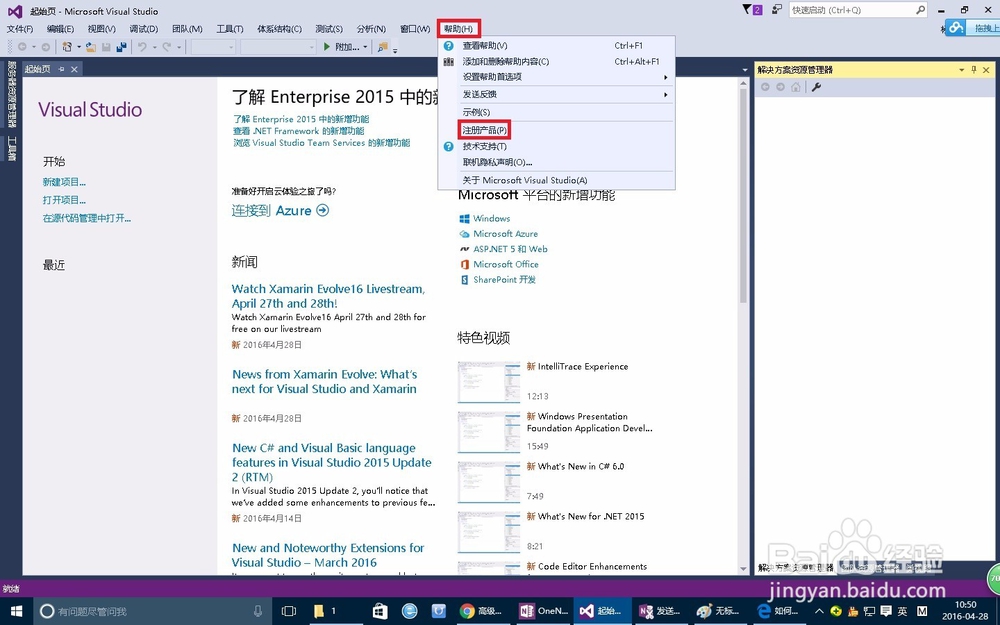
Task: Open the 服务器资源管理器 side tab
Action: [x=11, y=94]
